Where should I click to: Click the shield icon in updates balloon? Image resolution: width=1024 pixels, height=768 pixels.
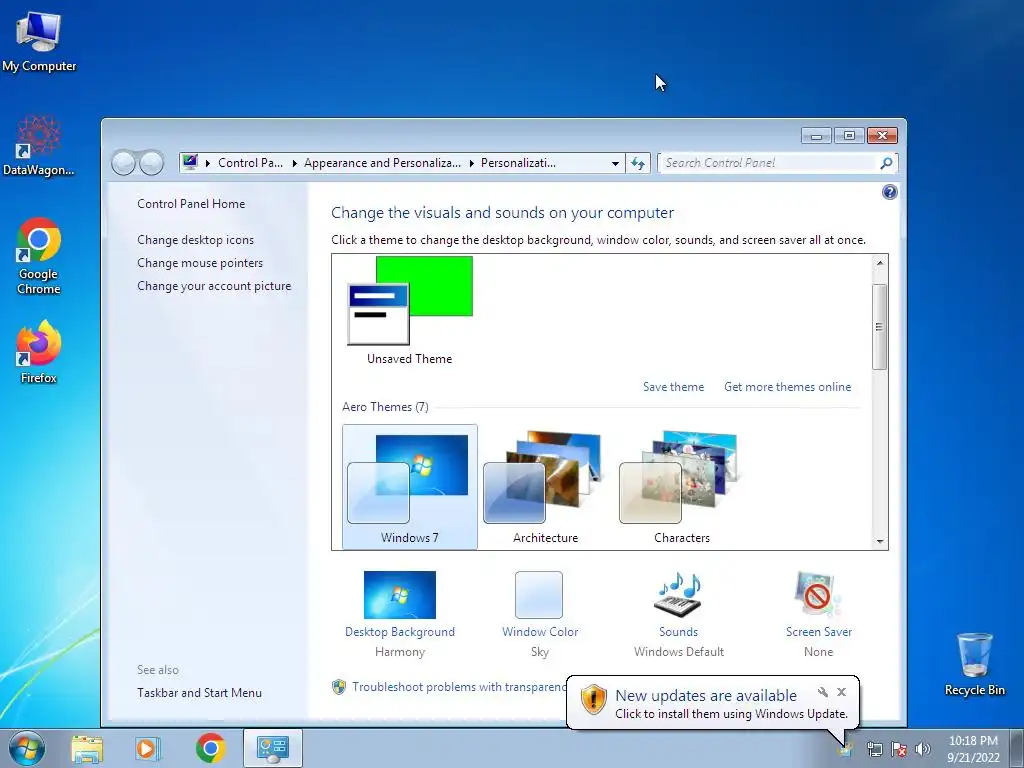(593, 699)
